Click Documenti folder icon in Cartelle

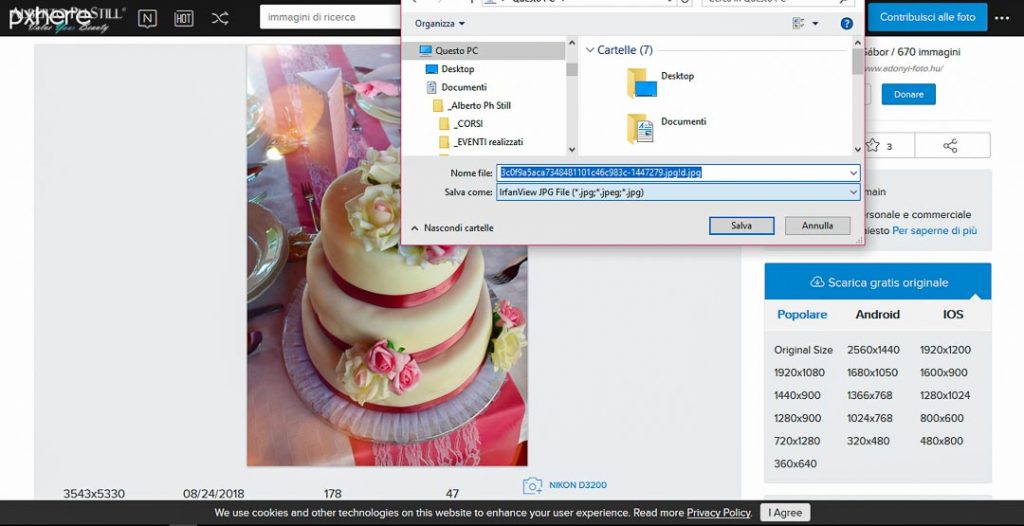(640, 128)
